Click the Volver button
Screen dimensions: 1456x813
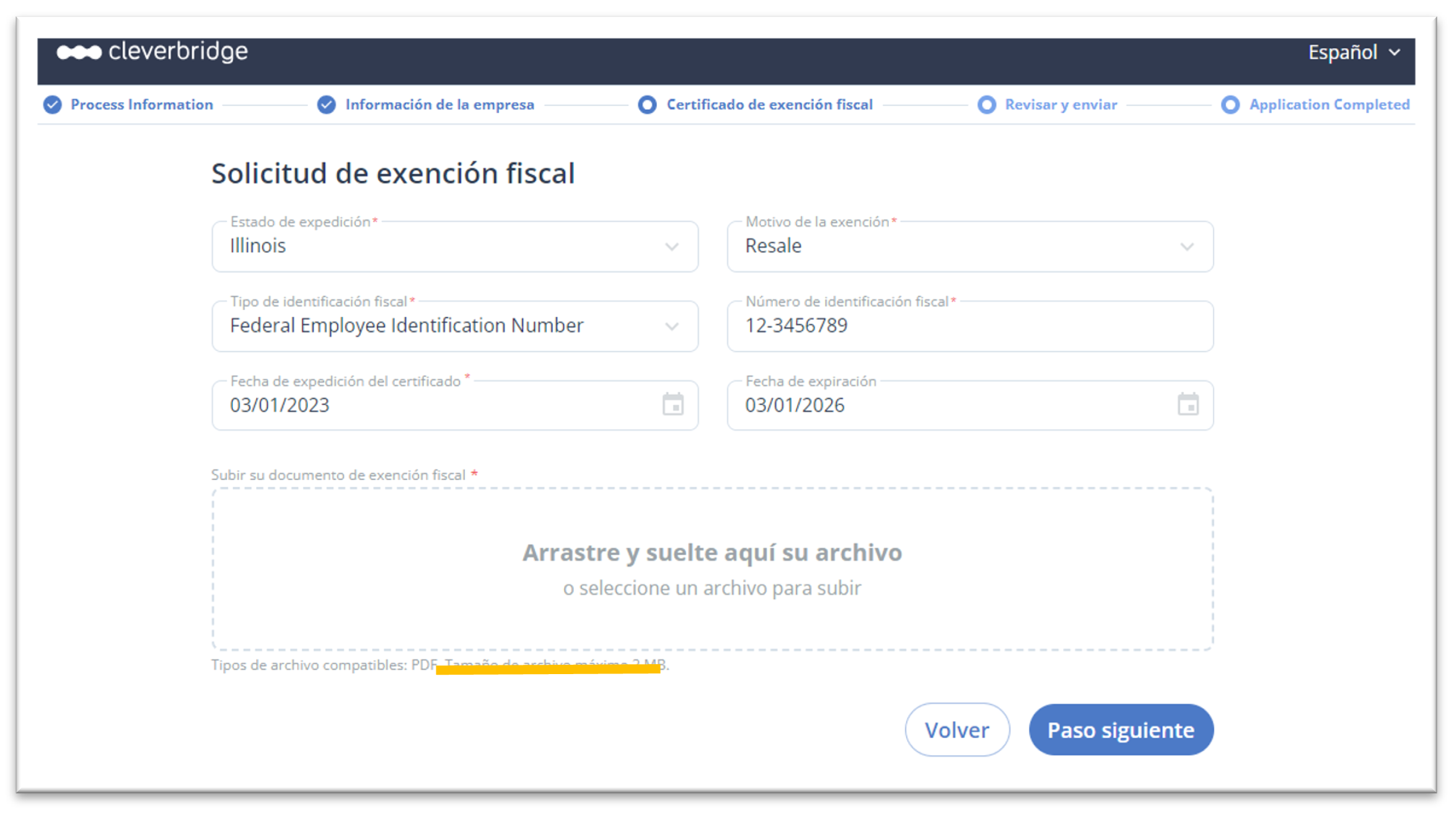[x=957, y=729]
